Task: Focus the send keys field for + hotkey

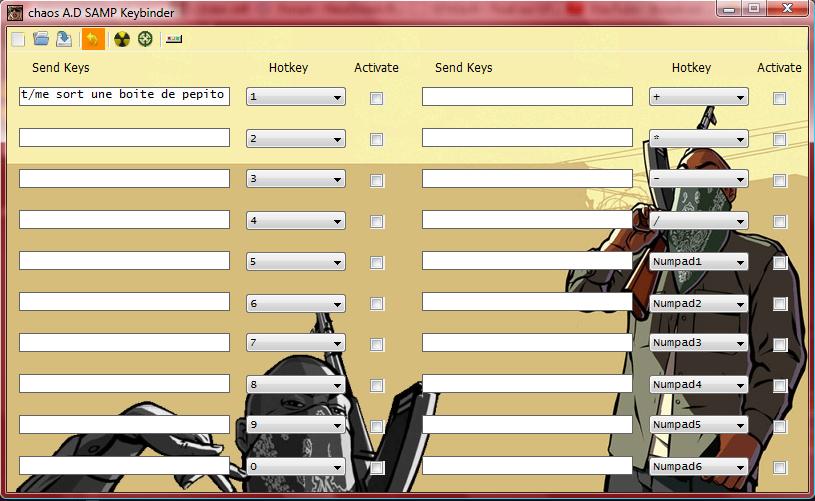Action: coord(527,96)
